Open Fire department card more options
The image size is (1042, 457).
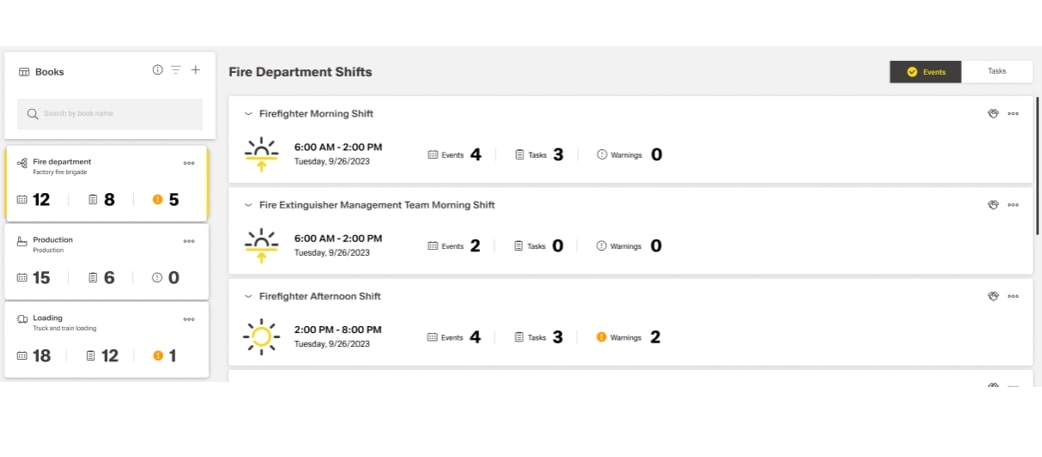189,163
